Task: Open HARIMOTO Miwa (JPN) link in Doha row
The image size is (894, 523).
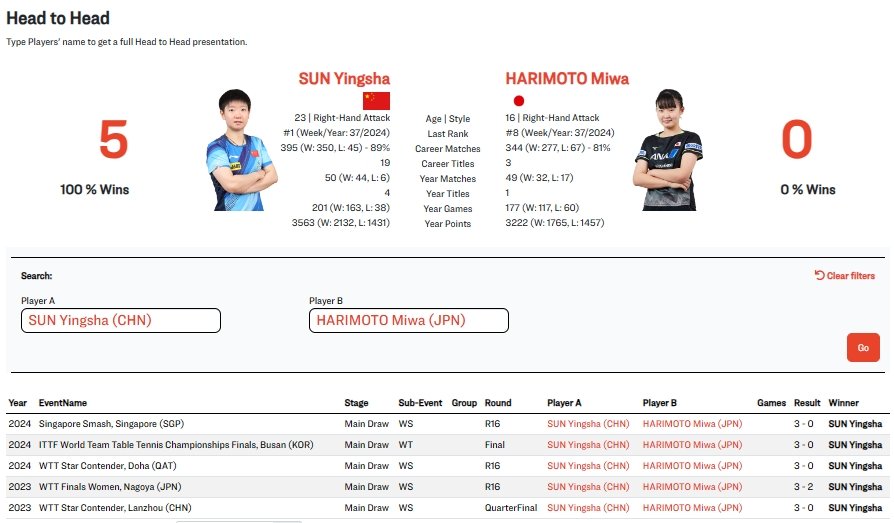Action: pos(692,466)
